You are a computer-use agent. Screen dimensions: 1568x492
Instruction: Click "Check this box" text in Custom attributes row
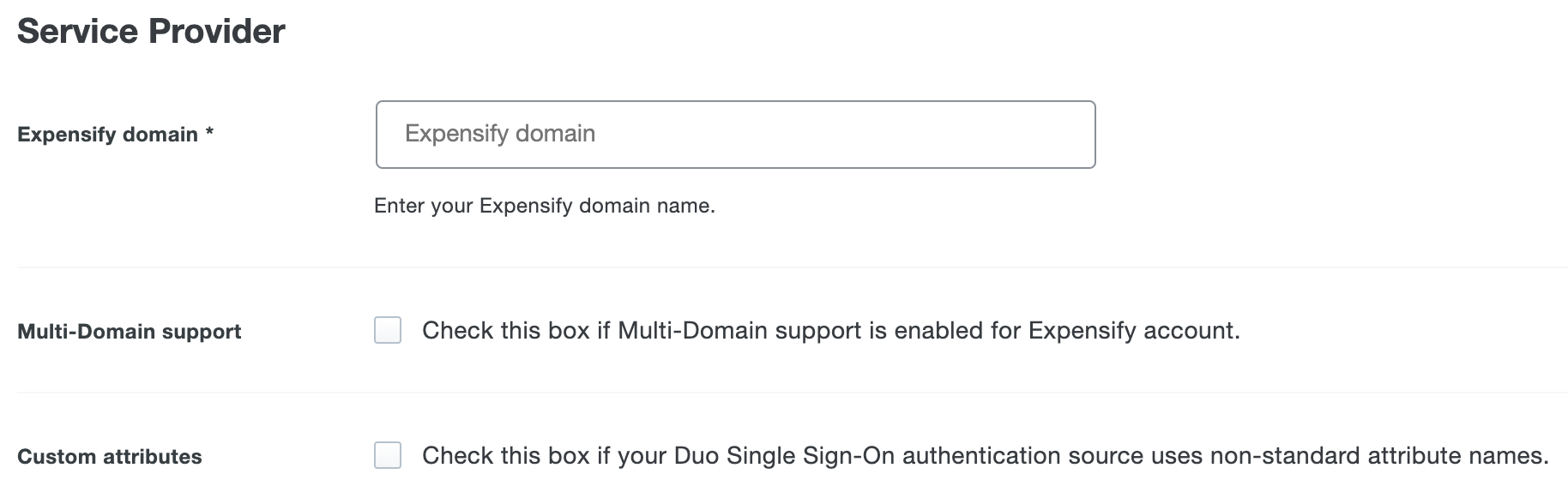pos(505,456)
